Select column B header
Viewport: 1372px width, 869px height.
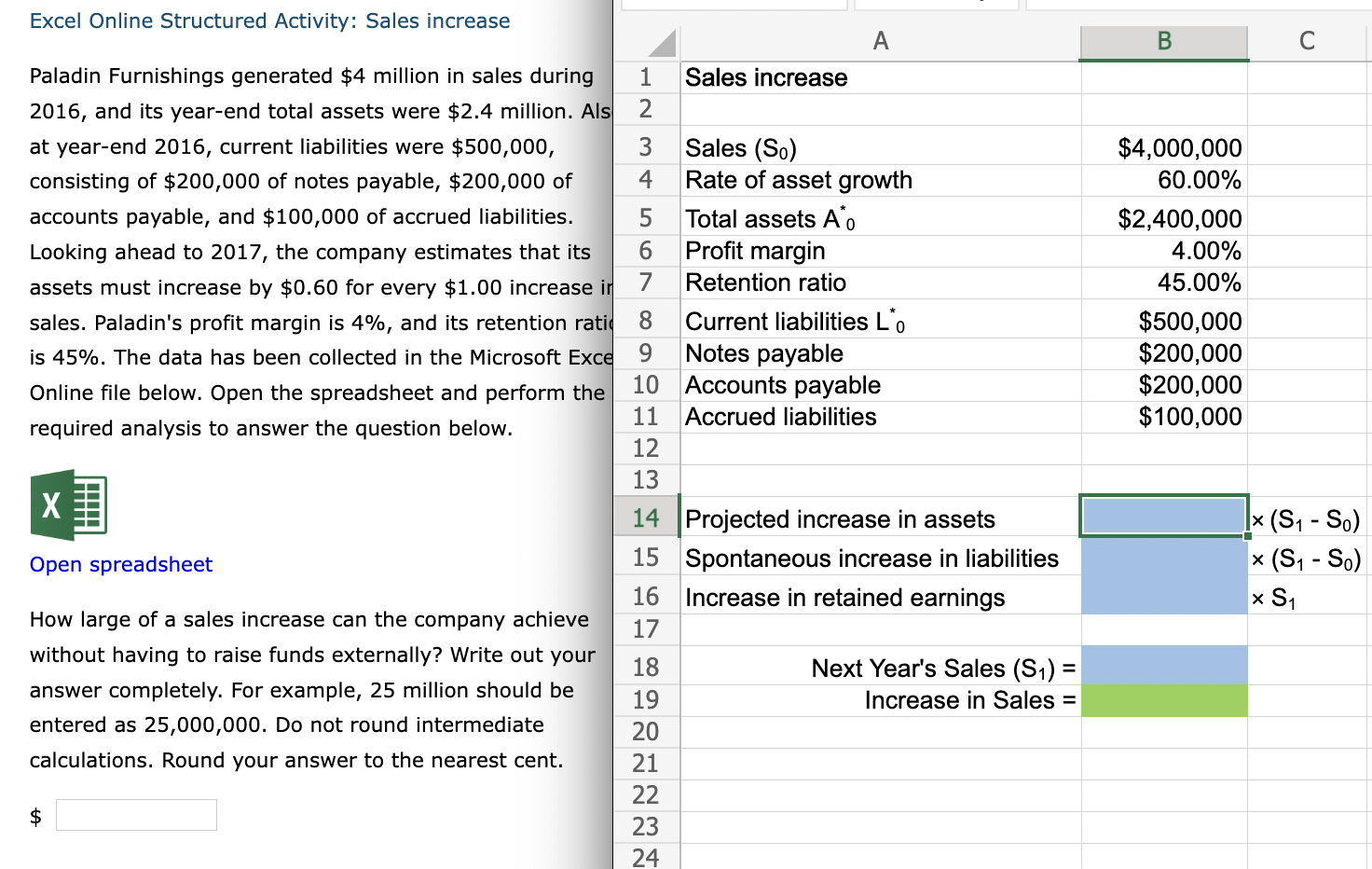(x=1164, y=41)
